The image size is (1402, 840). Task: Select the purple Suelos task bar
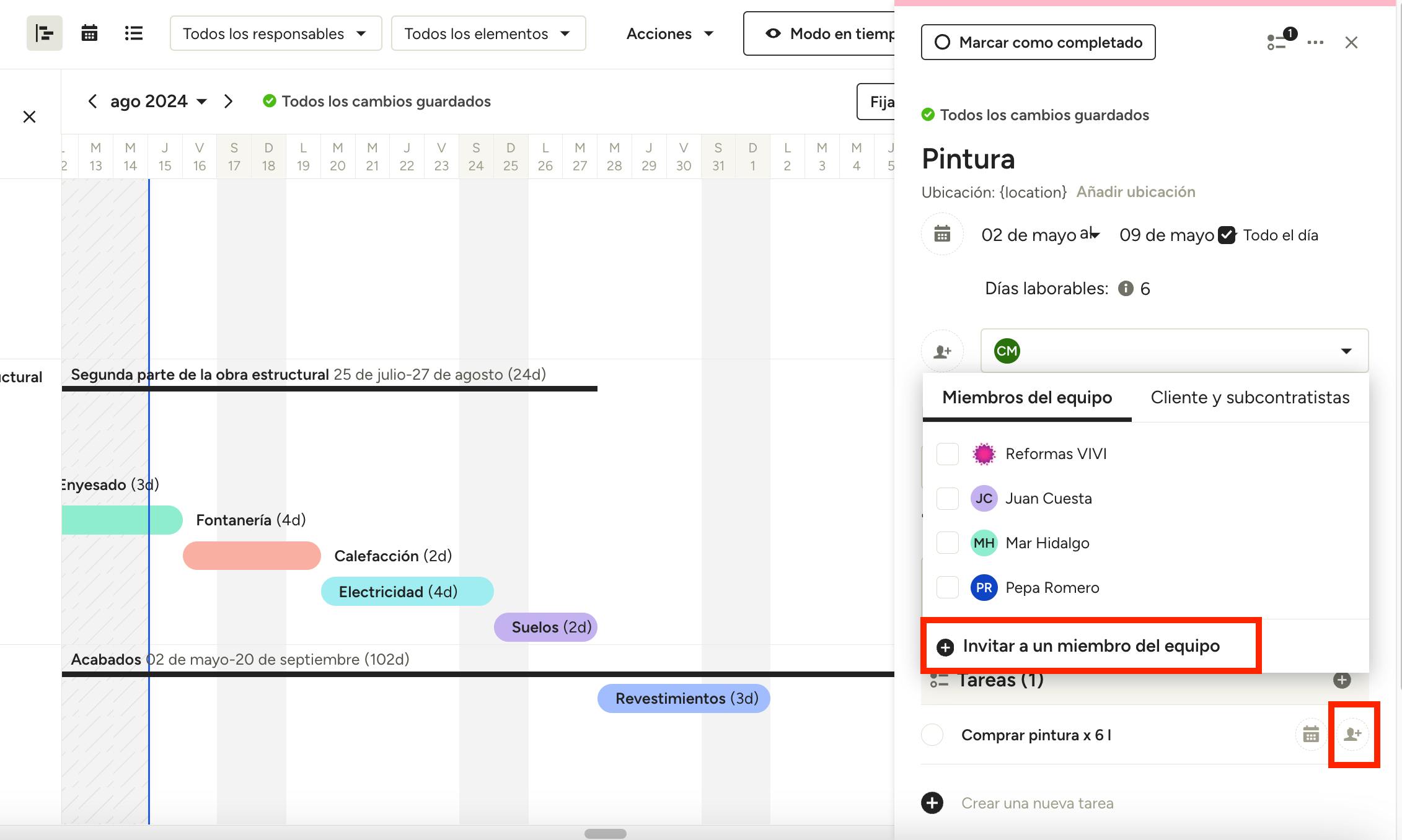[545, 628]
